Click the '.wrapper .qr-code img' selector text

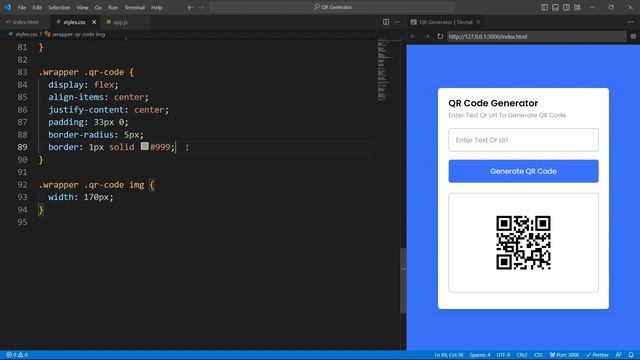coord(91,185)
